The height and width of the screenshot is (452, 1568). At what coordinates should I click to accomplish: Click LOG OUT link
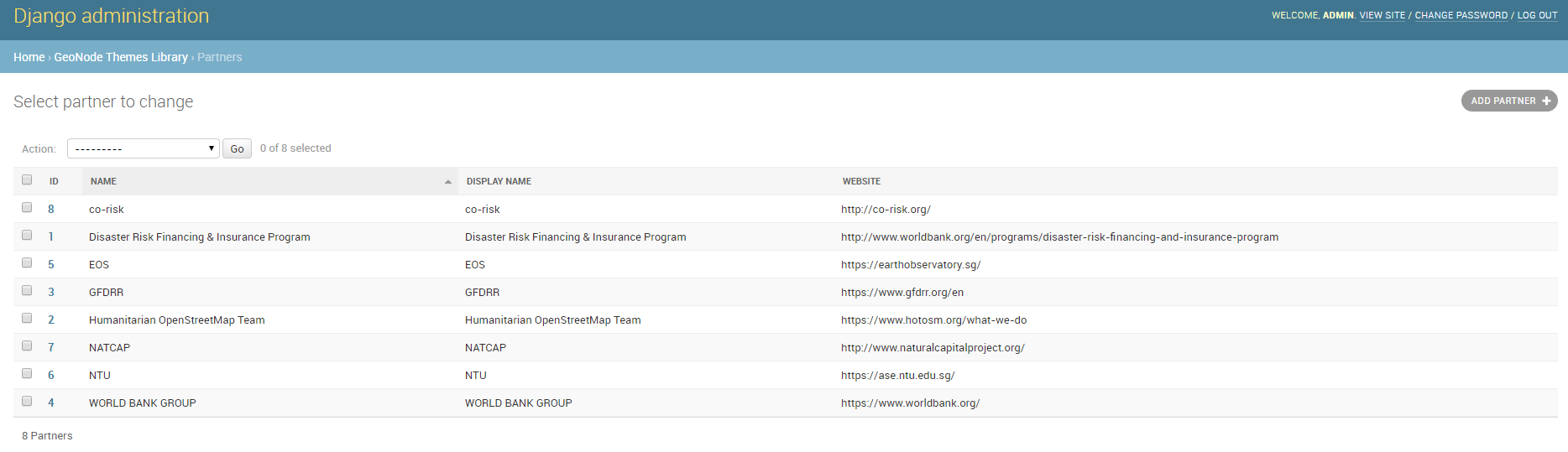point(1538,15)
